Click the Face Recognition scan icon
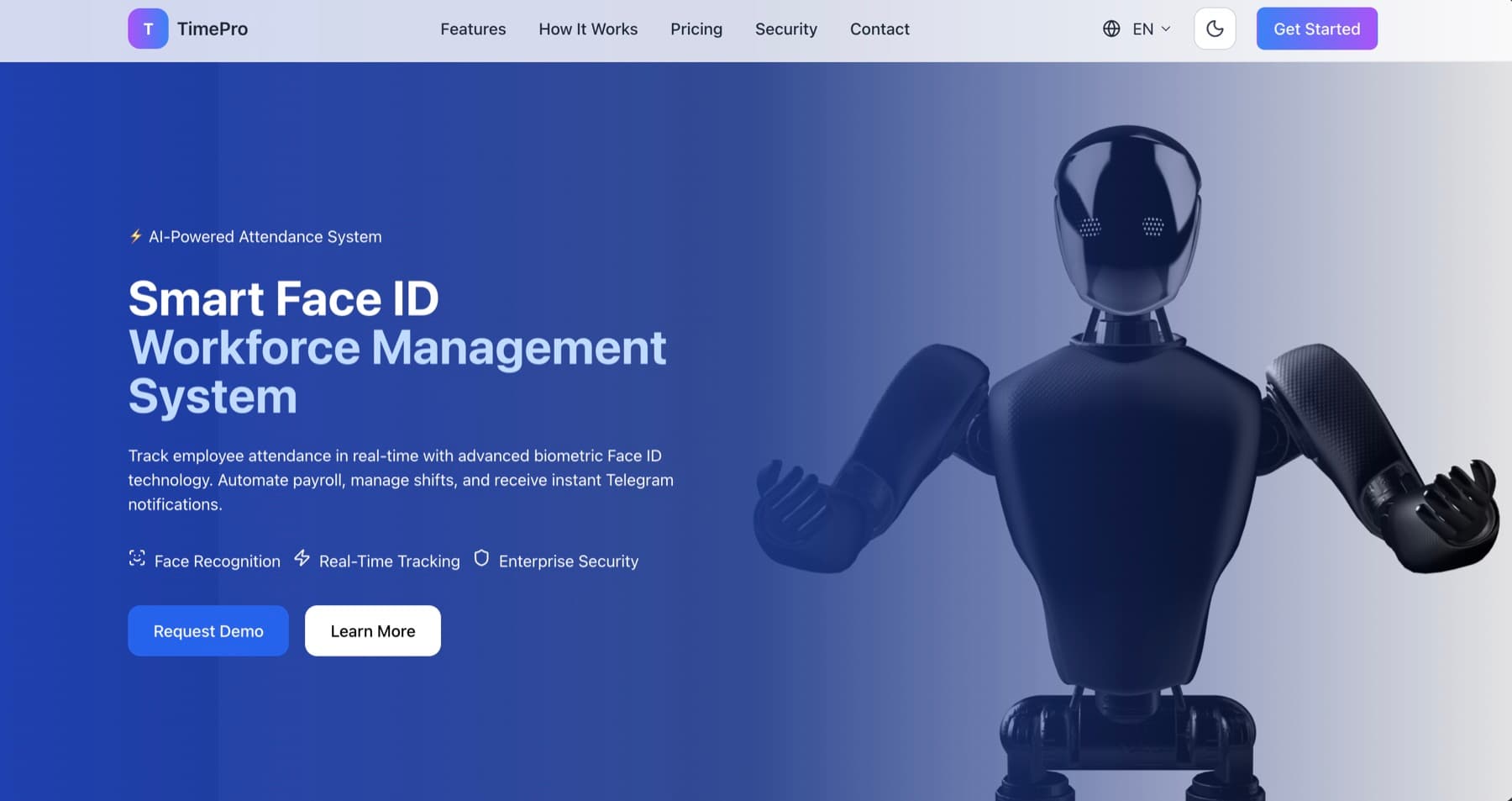Viewport: 1512px width, 801px height. click(x=137, y=558)
